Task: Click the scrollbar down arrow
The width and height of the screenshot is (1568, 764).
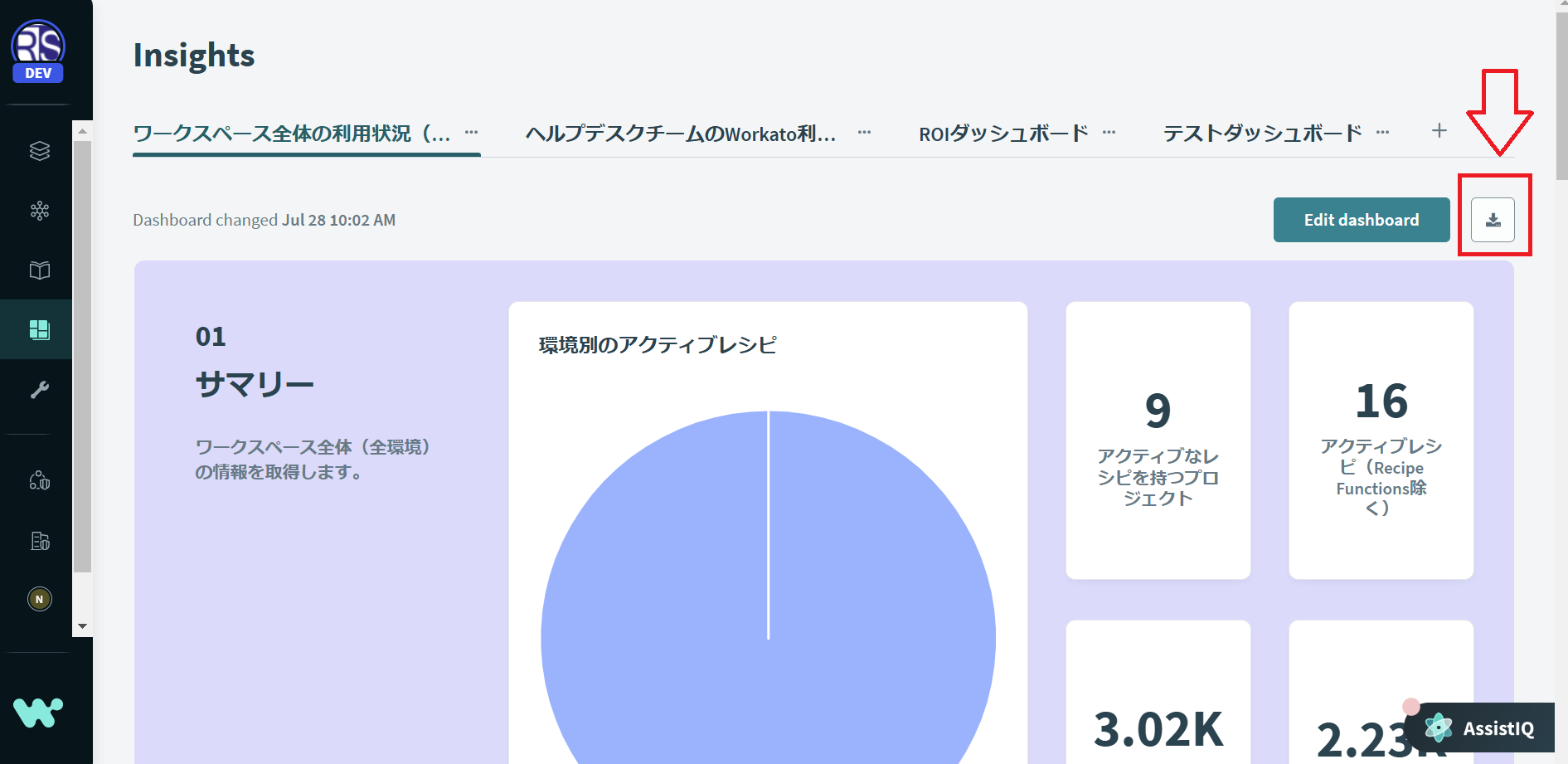Action: point(81,626)
